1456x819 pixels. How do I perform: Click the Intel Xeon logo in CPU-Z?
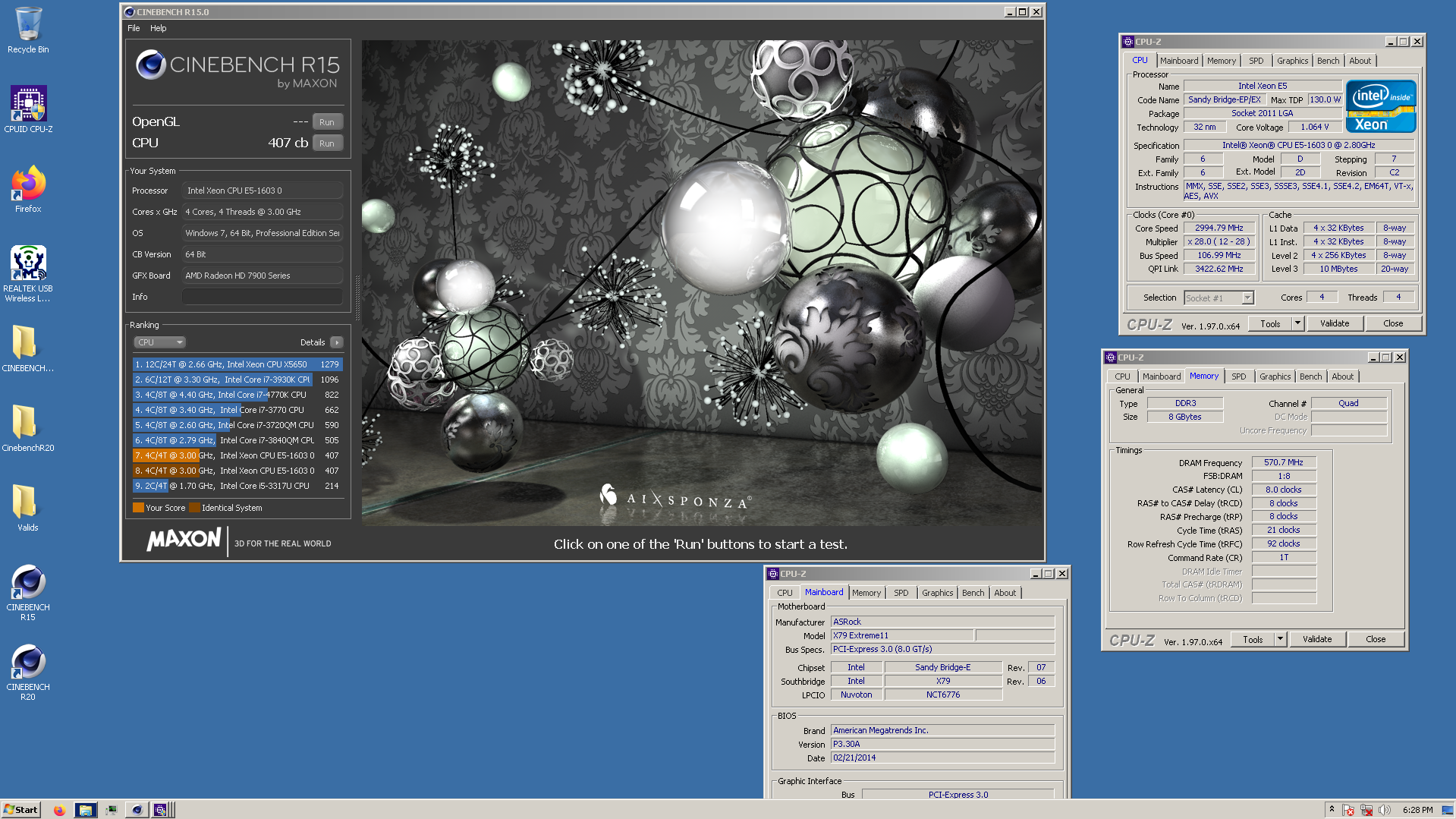coord(1381,106)
